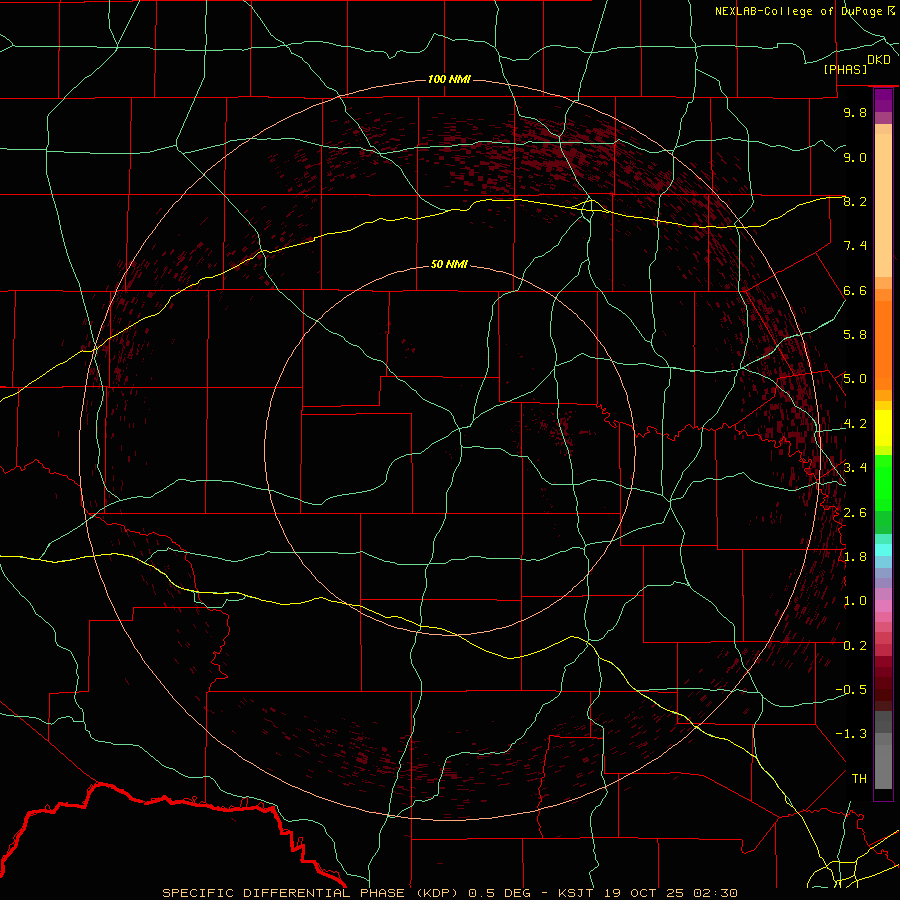The image size is (900, 900).
Task: Click the 50 NMI range ring label
Action: (x=449, y=264)
